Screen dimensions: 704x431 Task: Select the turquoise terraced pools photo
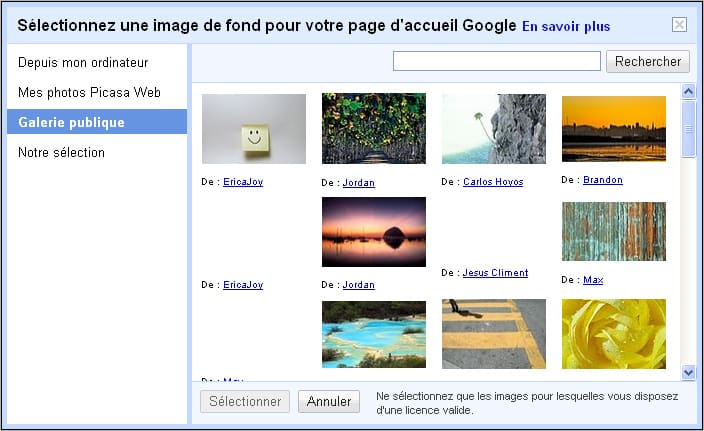[374, 334]
